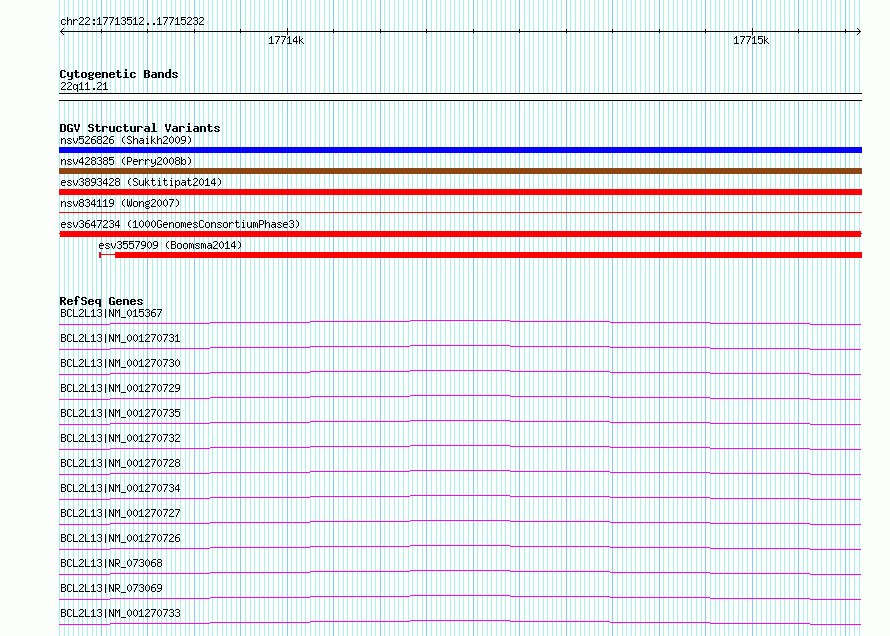
Task: Click the red esv3647234 variant bar
Action: click(x=460, y=234)
